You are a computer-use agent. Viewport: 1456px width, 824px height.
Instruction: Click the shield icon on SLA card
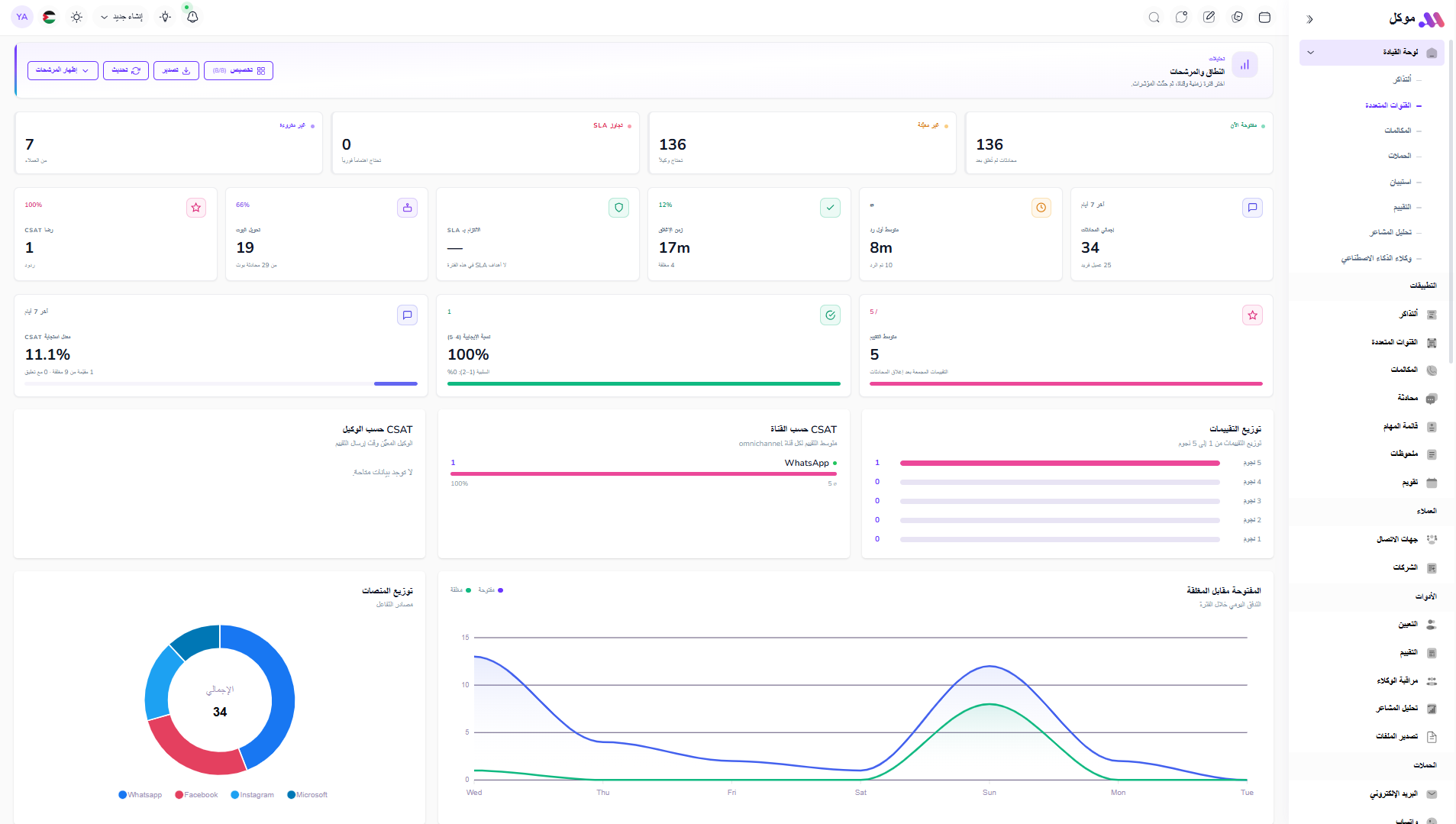[x=619, y=208]
